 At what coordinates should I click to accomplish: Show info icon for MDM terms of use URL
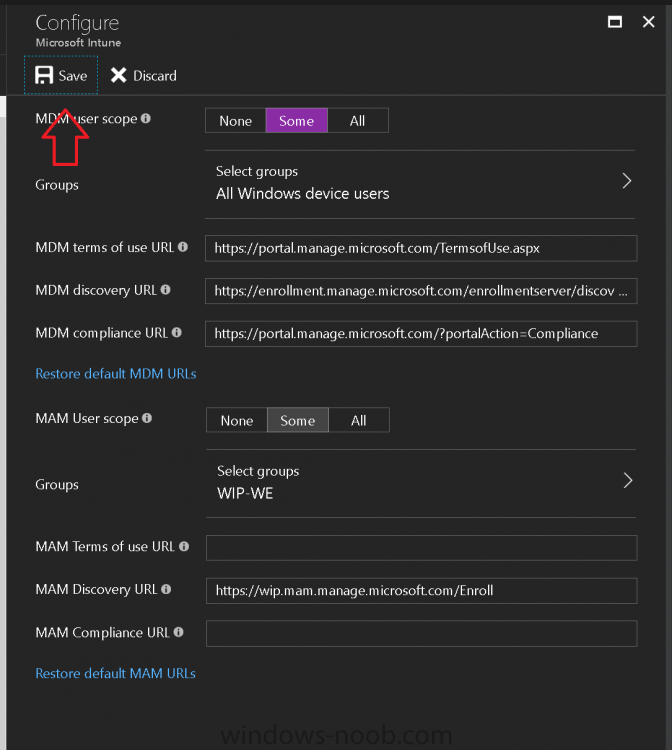pyautogui.click(x=183, y=247)
